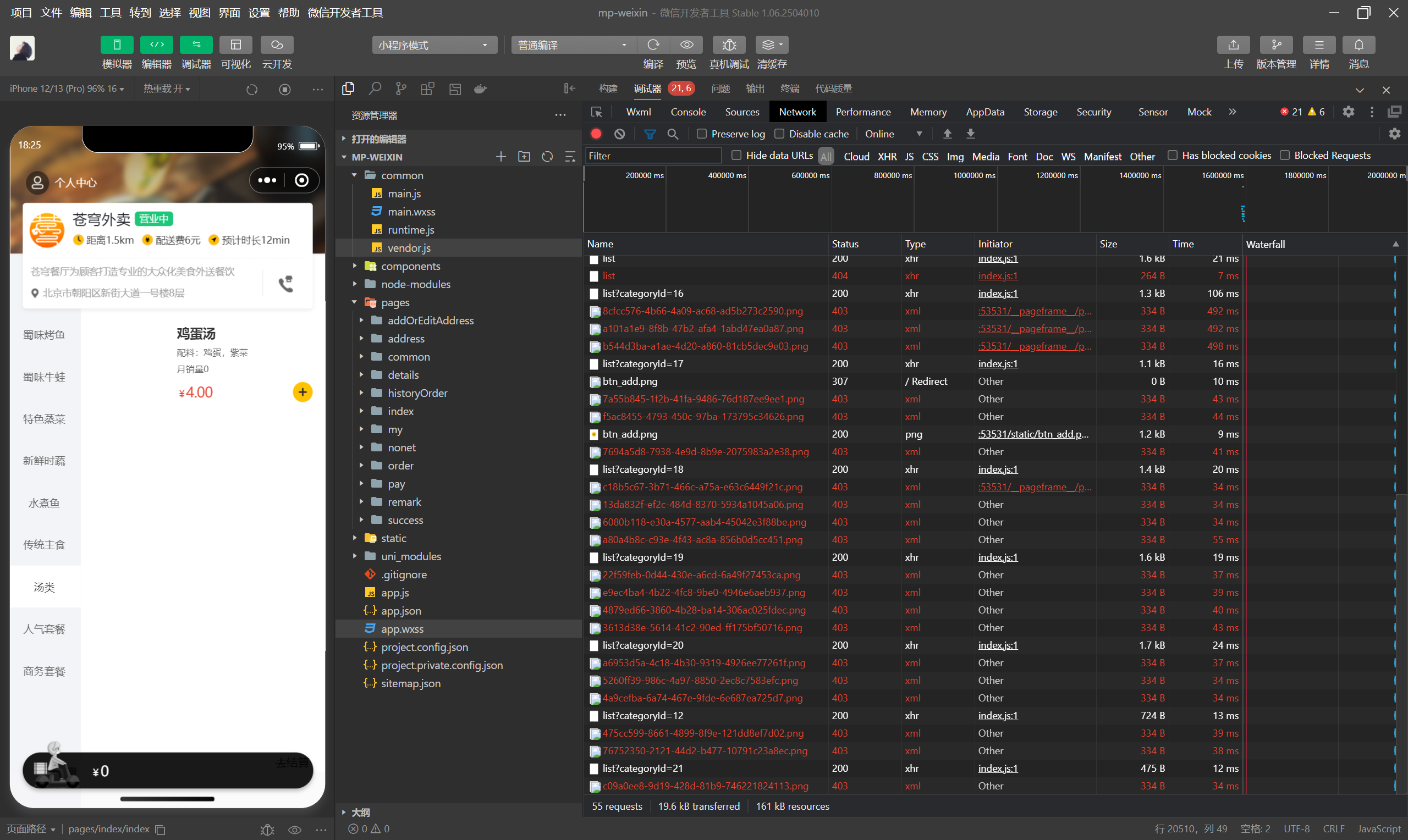Open the 工具 menu
The width and height of the screenshot is (1408, 840).
point(110,13)
